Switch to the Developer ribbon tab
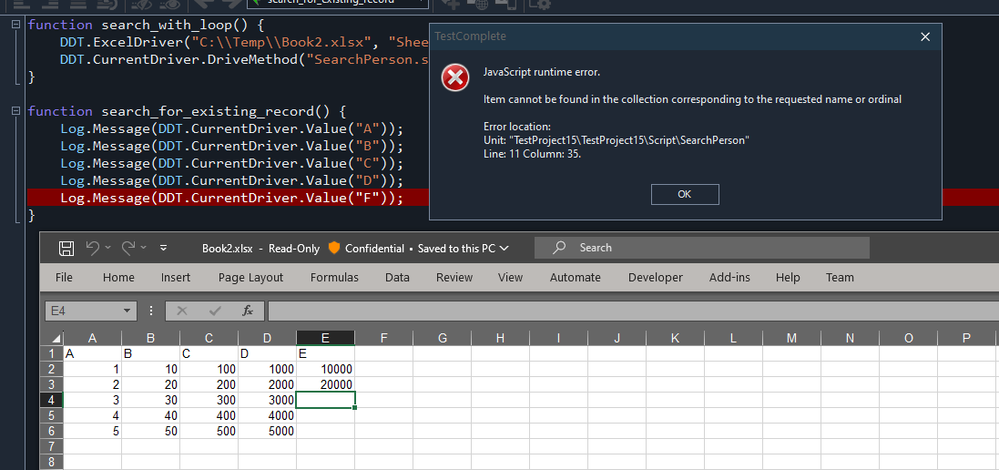The width and height of the screenshot is (999, 470). tap(655, 277)
